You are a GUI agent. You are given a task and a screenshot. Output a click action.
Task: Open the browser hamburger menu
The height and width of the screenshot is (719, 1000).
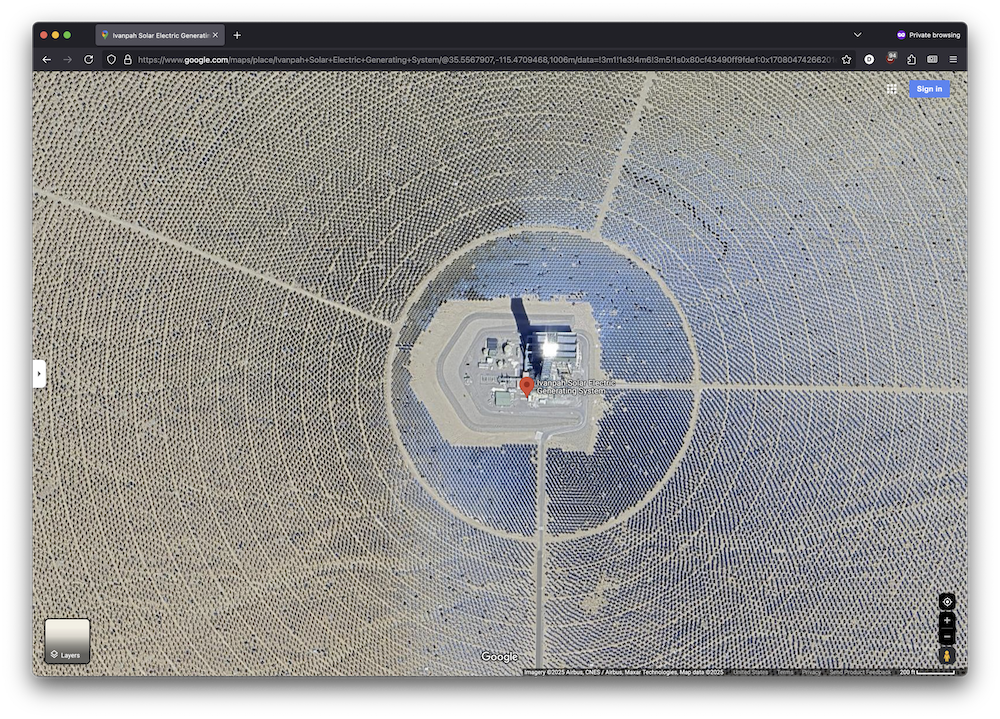click(x=953, y=60)
